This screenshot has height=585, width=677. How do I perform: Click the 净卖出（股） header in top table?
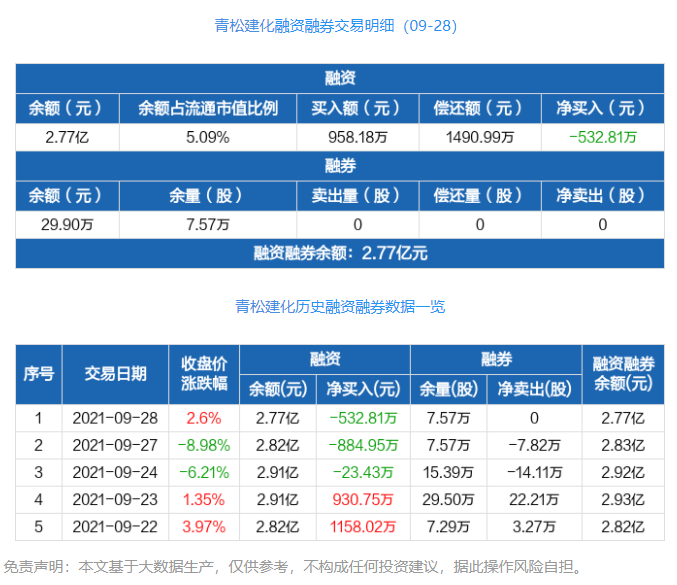point(603,196)
